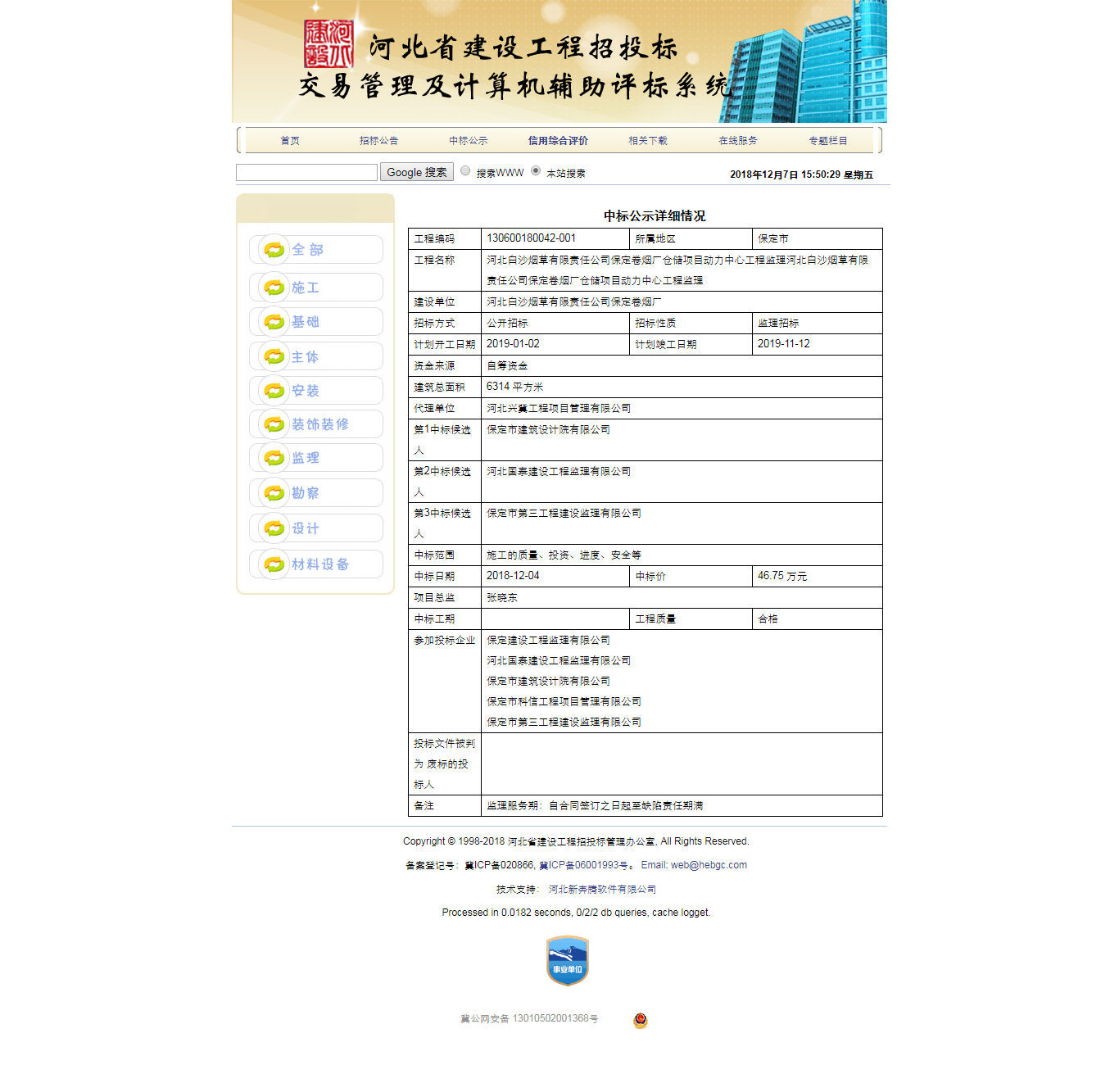Image resolution: width=1119 pixels, height=1092 pixels.
Task: Click the web@hebgc.com email link
Action: 709,865
